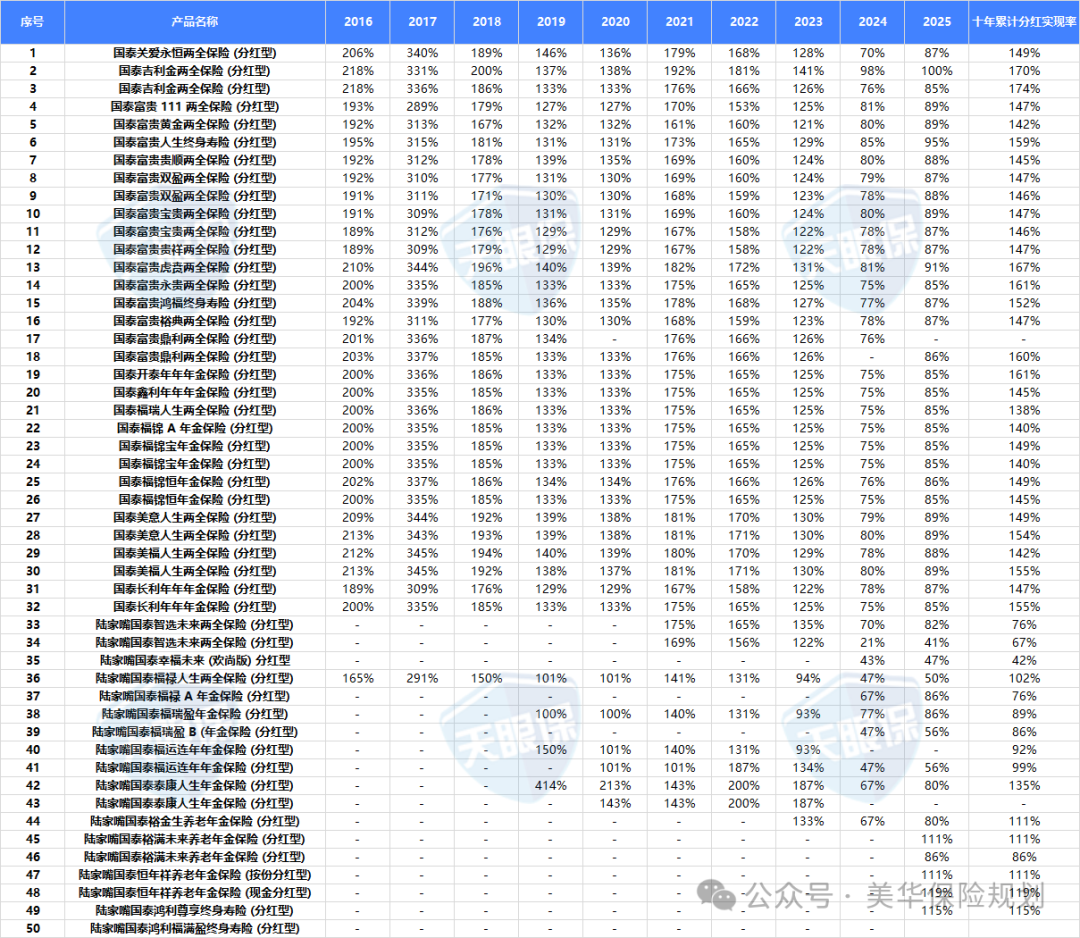Viewport: 1080px width, 938px height.
Task: Click the 2020 column header
Action: pos(615,21)
